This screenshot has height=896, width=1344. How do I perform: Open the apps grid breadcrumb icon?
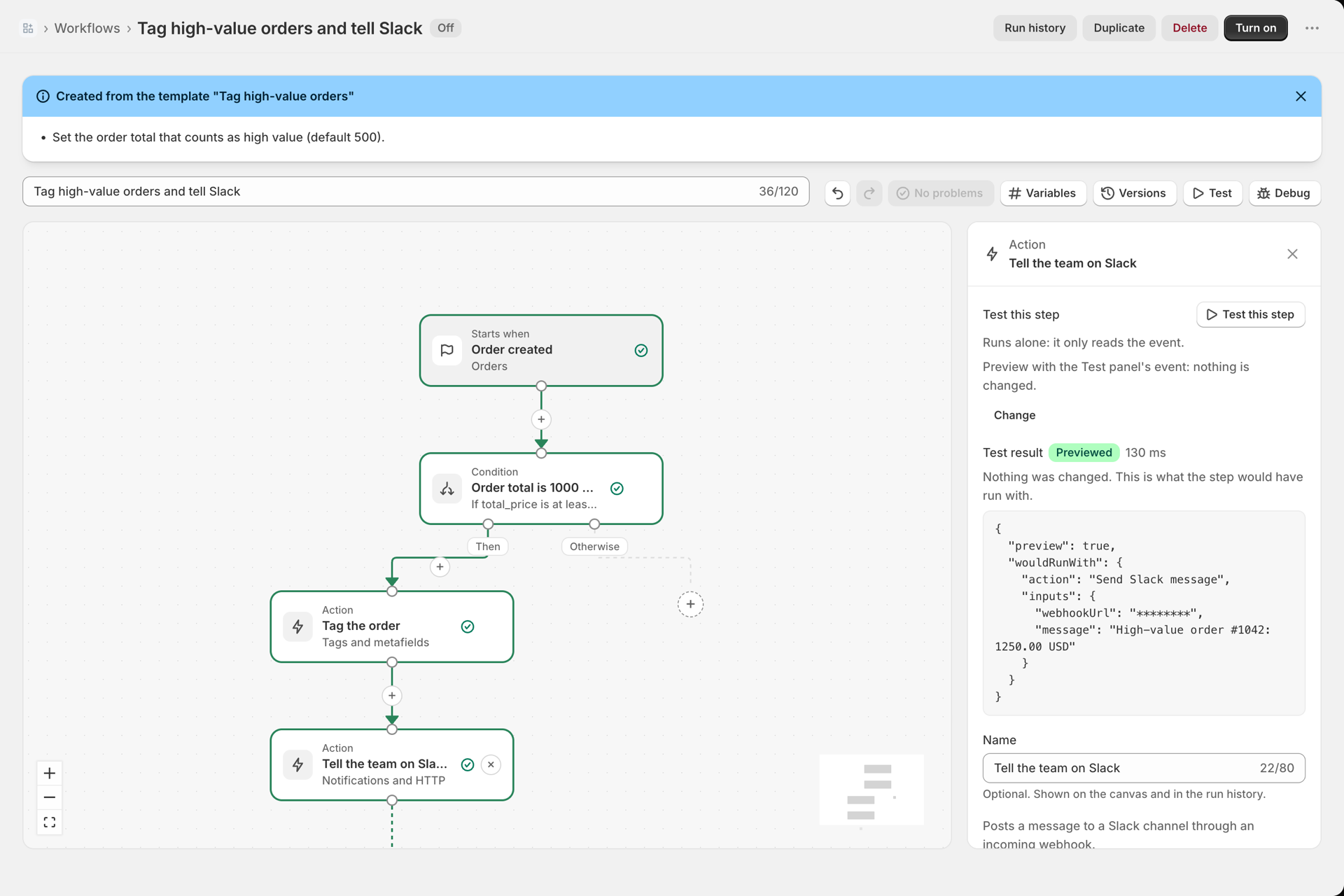tap(28, 28)
